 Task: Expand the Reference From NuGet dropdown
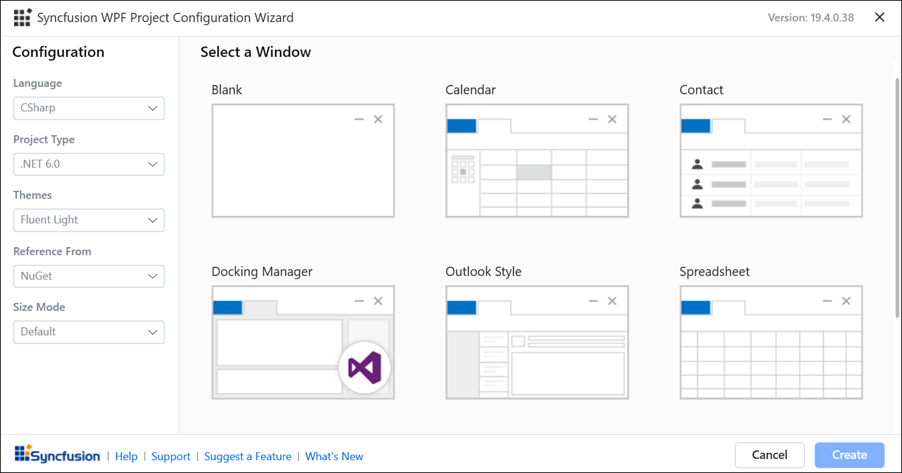click(x=89, y=276)
